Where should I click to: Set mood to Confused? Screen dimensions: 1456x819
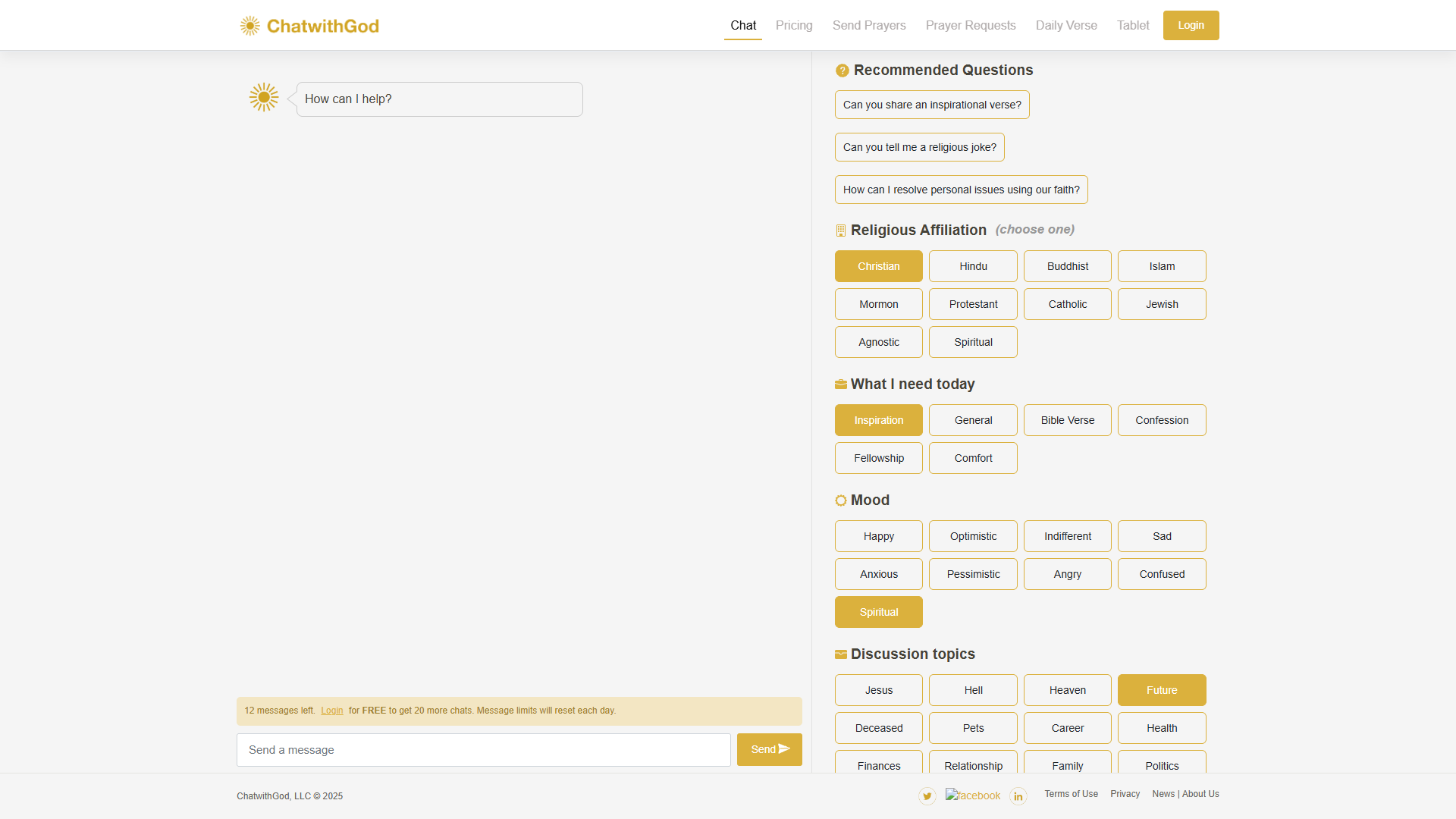pos(1162,574)
